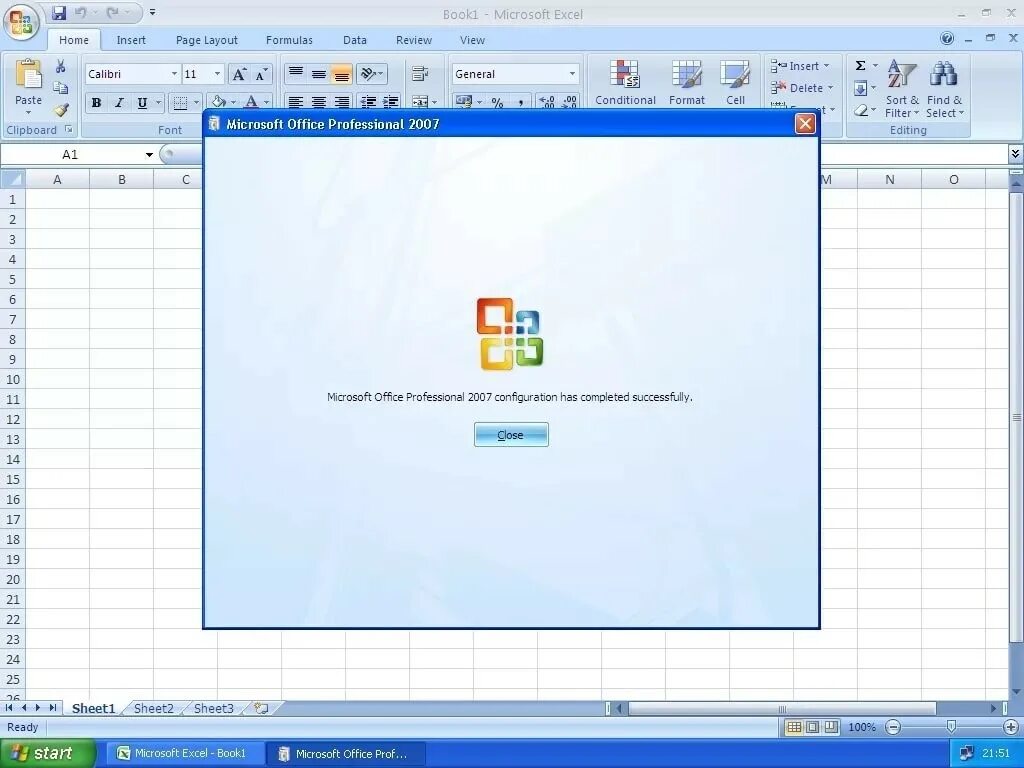The width and height of the screenshot is (1024, 768).
Task: Click the Comma Style icon
Action: coord(520,102)
